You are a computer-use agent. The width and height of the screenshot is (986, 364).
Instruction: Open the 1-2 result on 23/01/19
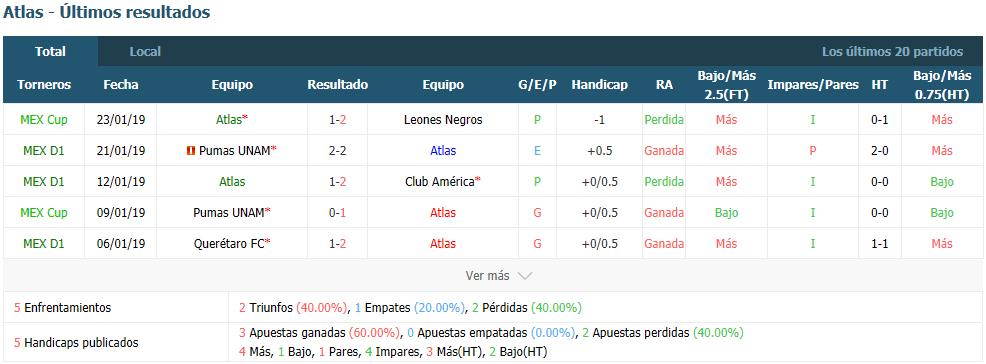(x=337, y=119)
